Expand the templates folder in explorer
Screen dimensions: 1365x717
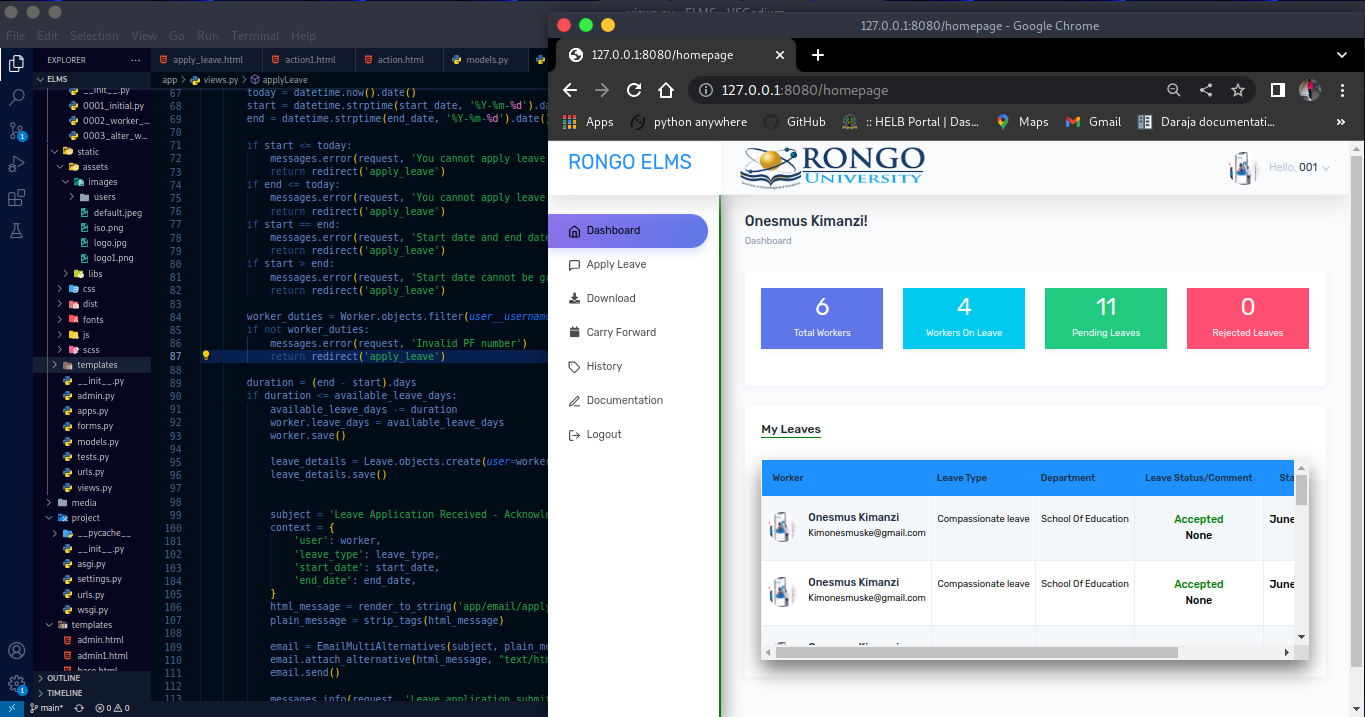(97, 365)
